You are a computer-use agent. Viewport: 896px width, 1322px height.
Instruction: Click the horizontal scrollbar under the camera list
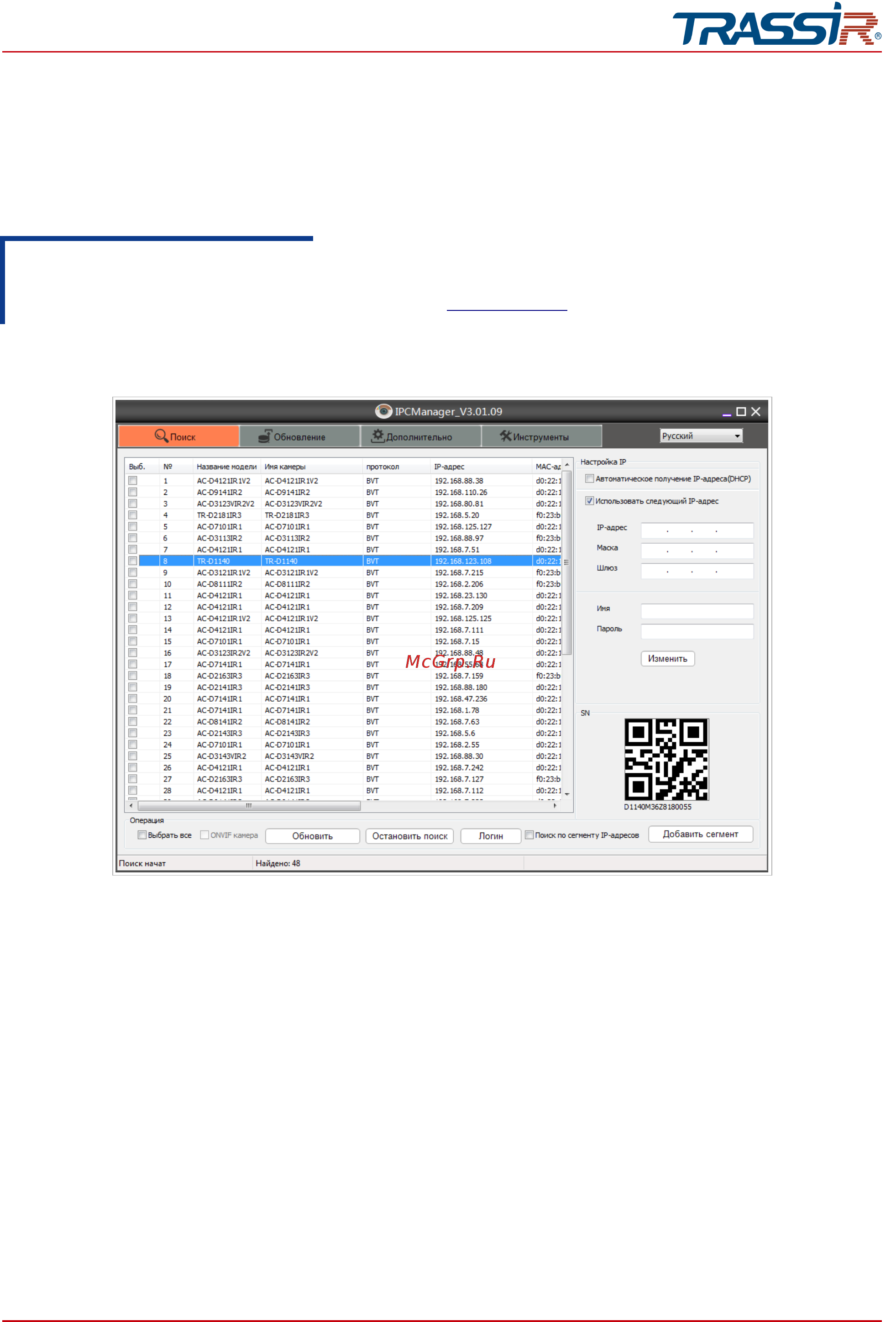pyautogui.click(x=249, y=806)
